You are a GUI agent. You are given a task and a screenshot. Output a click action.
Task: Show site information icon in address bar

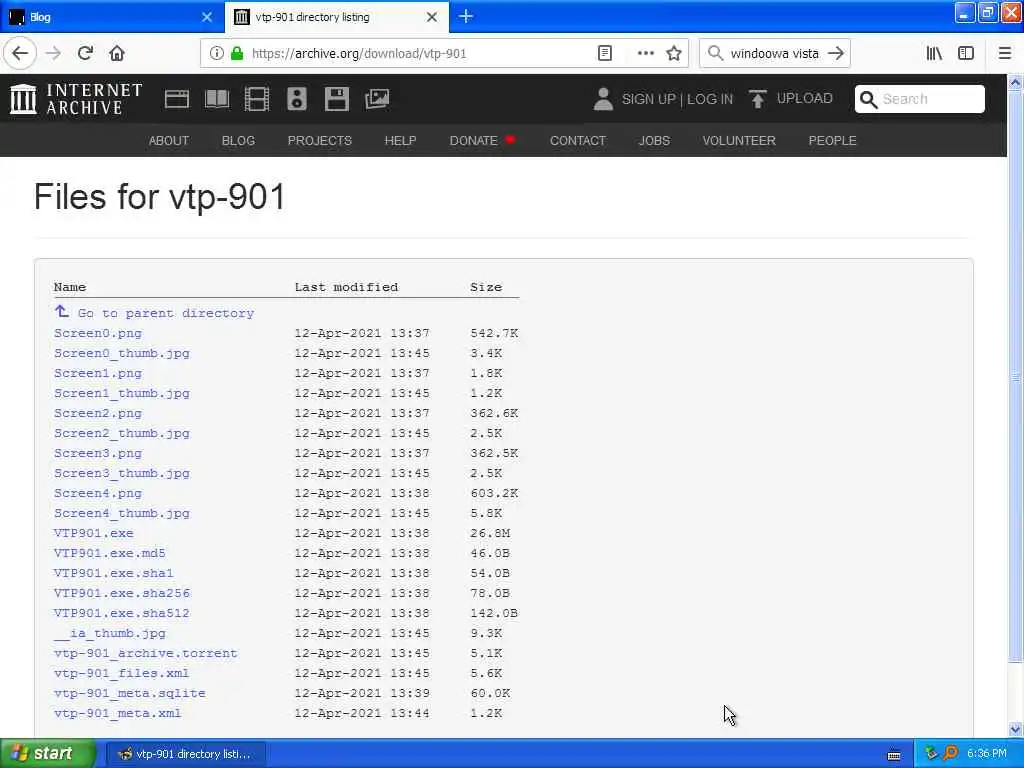click(x=216, y=54)
